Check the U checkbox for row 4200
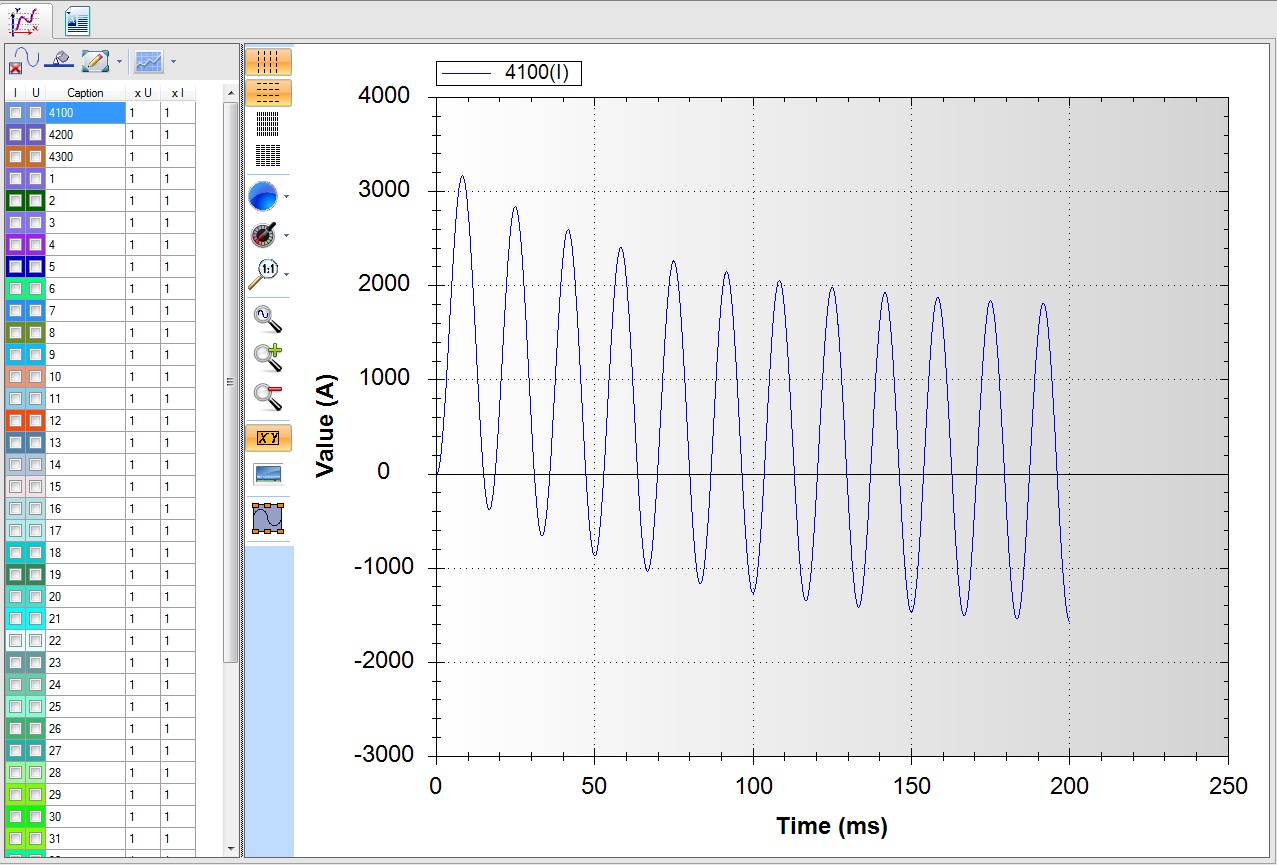This screenshot has width=1277, height=865. point(36,135)
